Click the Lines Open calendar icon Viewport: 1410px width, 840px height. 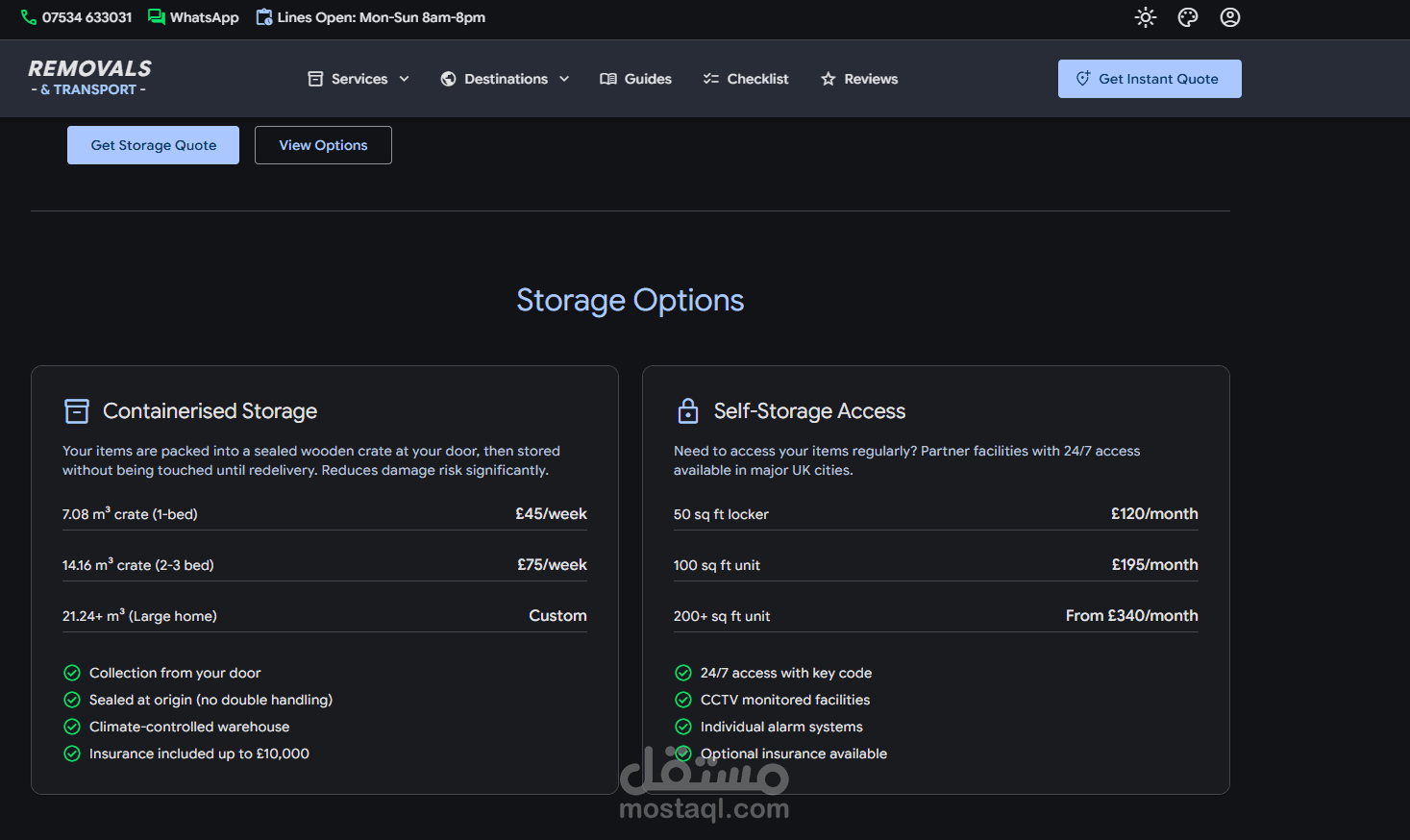[263, 17]
